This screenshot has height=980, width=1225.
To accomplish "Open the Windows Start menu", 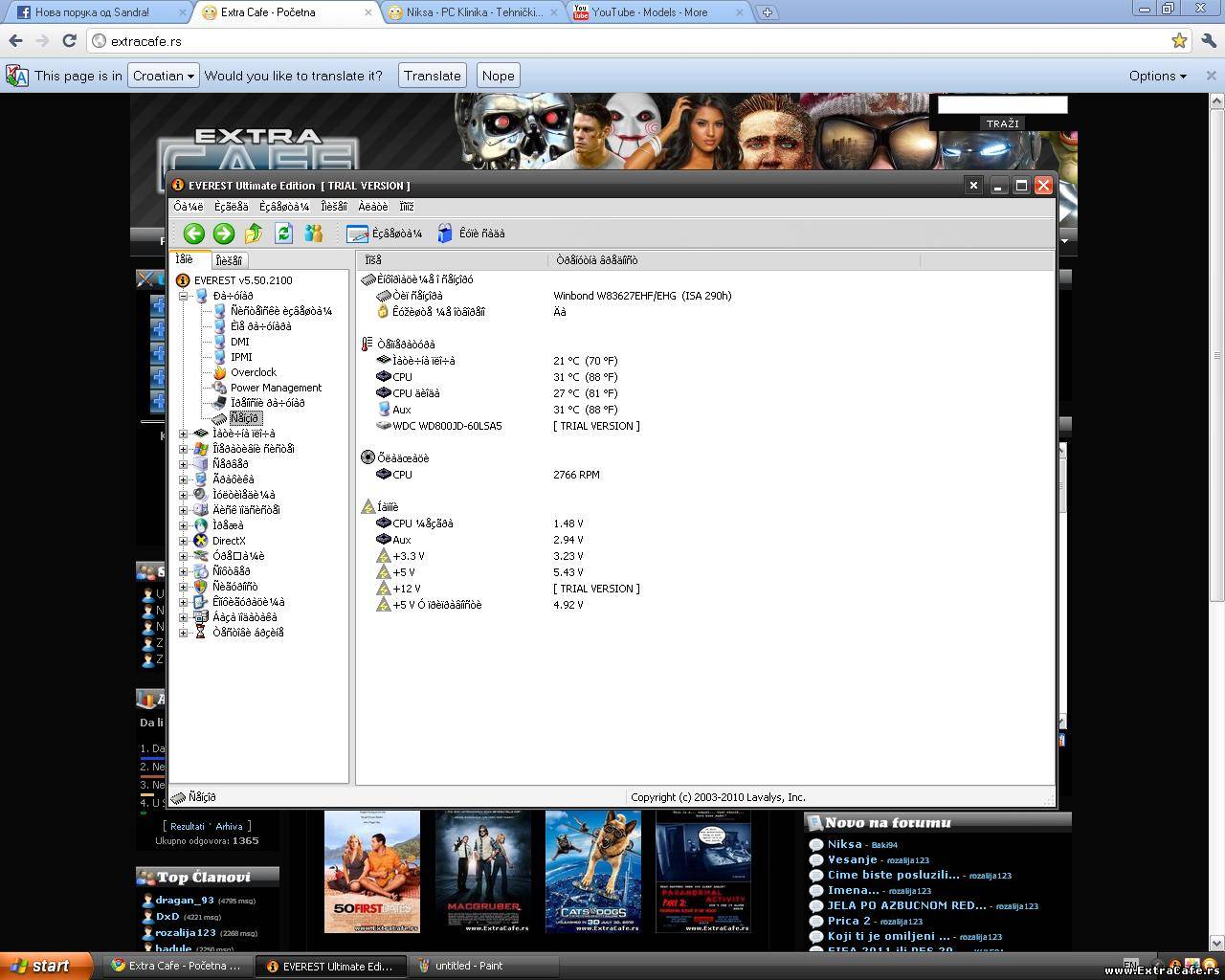I will point(47,966).
